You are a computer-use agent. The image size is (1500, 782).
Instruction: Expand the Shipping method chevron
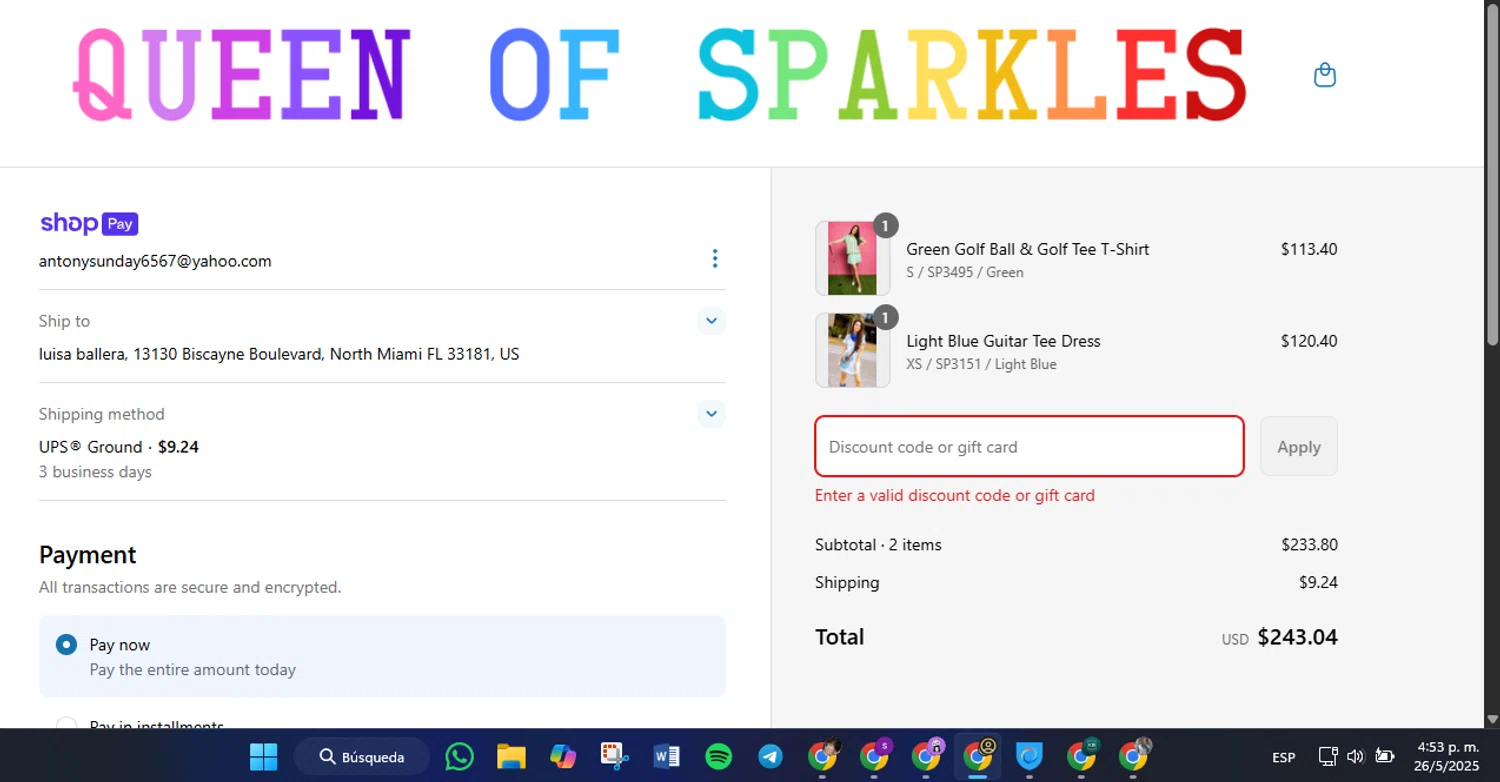pos(711,413)
